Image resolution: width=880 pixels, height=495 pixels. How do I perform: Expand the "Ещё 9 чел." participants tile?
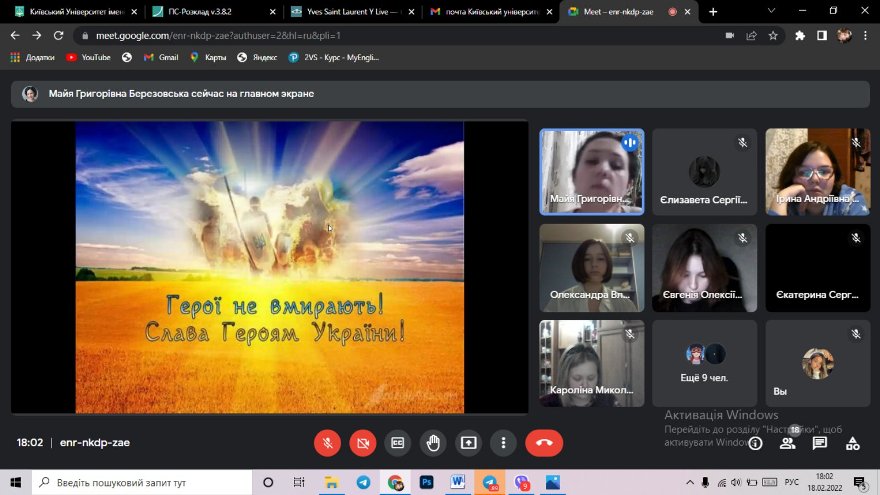(705, 362)
